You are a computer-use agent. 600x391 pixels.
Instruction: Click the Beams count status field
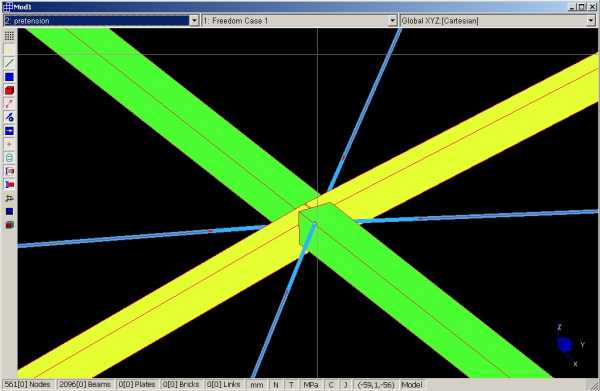(x=85, y=384)
